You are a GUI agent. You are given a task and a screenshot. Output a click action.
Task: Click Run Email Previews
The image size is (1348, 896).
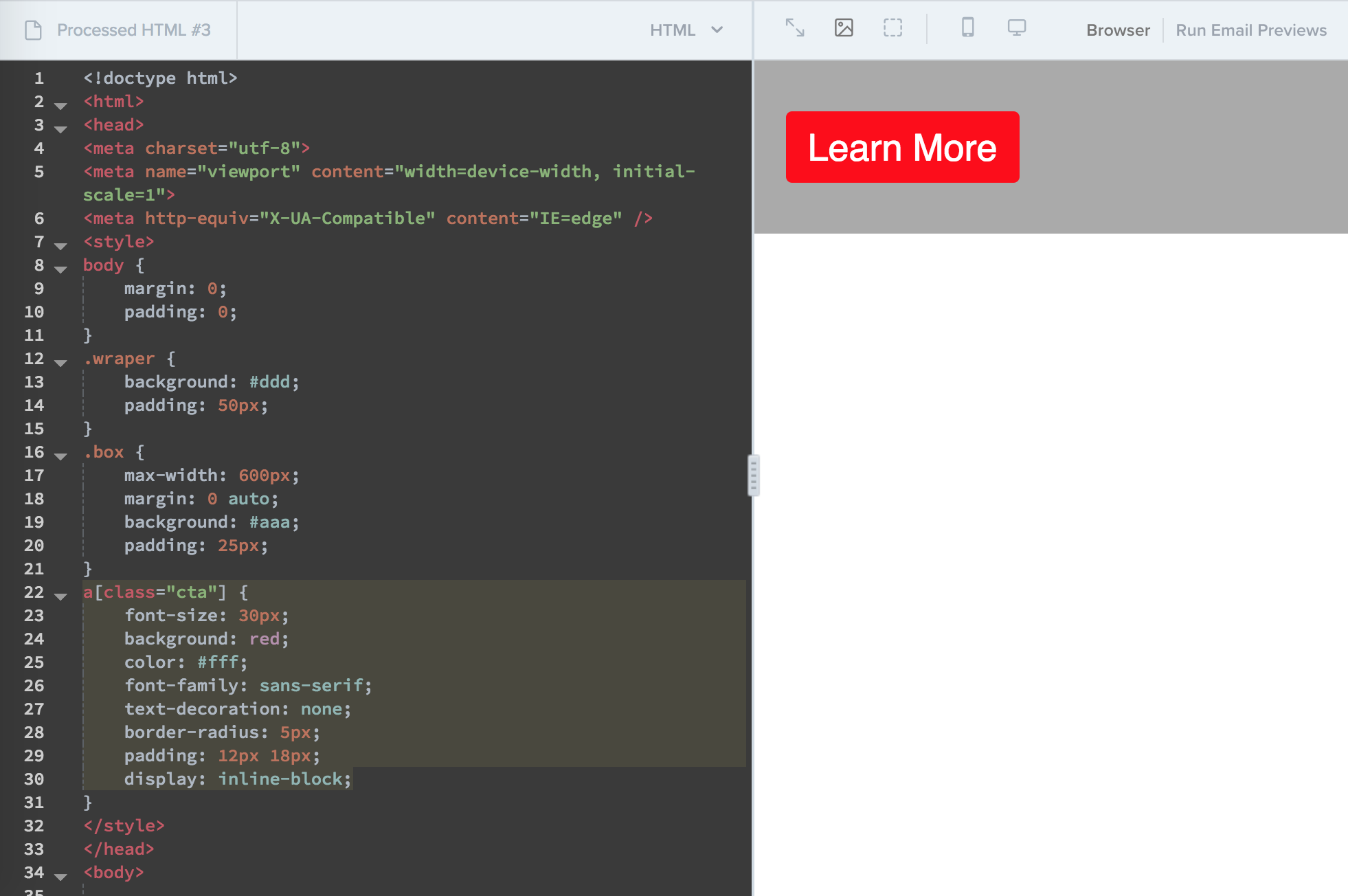[1251, 30]
